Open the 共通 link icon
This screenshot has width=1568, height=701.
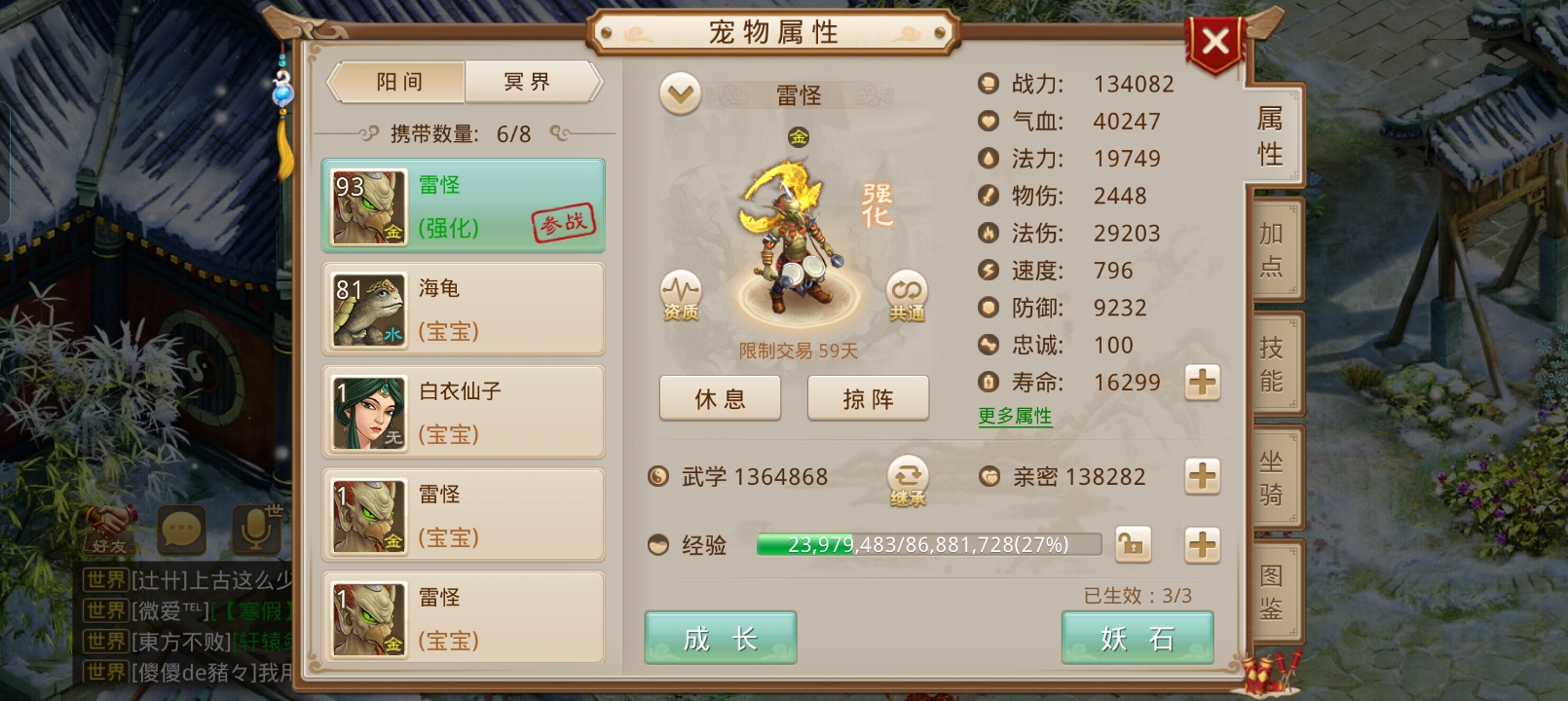(907, 296)
